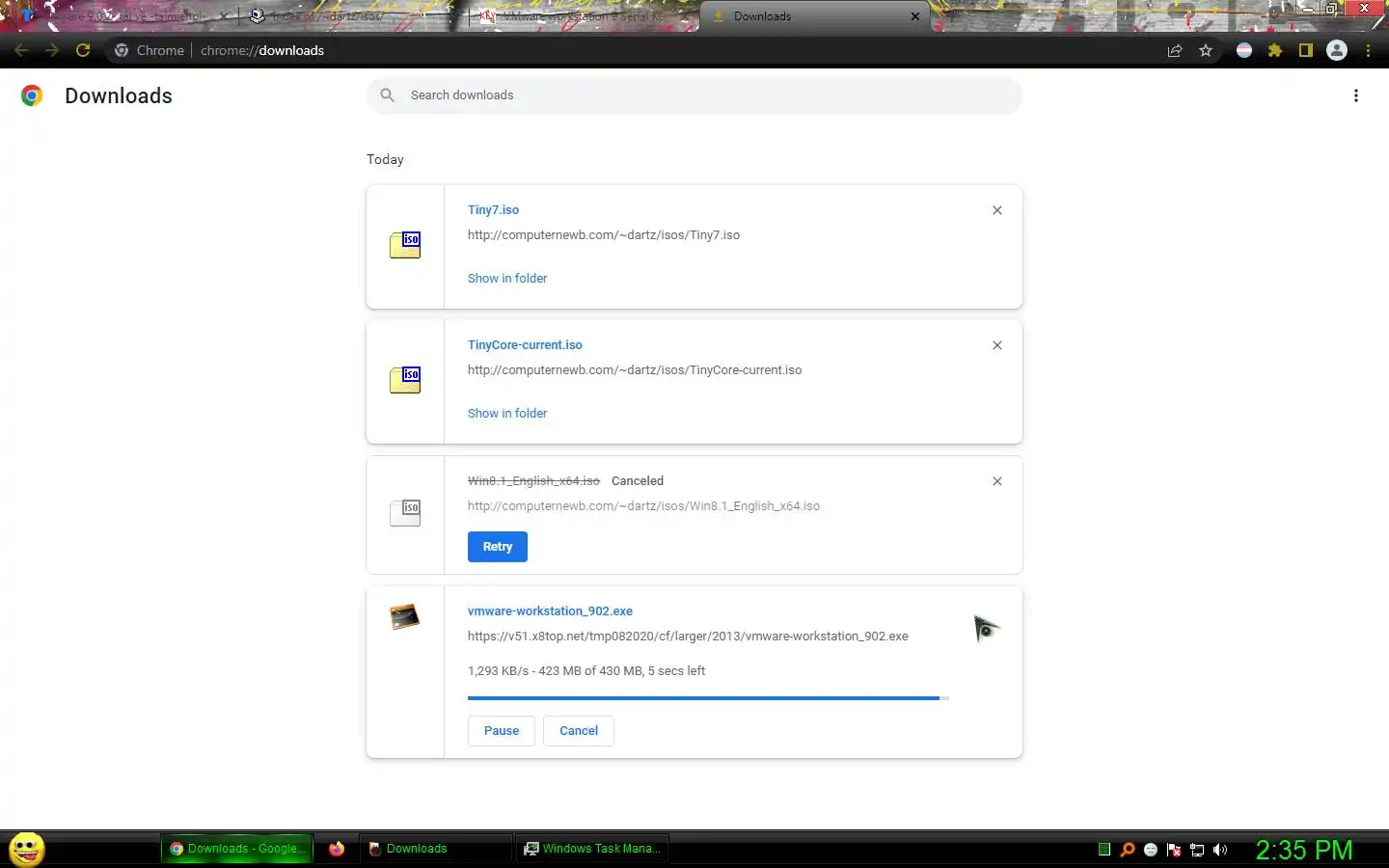Open the Chrome profile avatar
Screen dimensions: 1389x868
[1337, 50]
